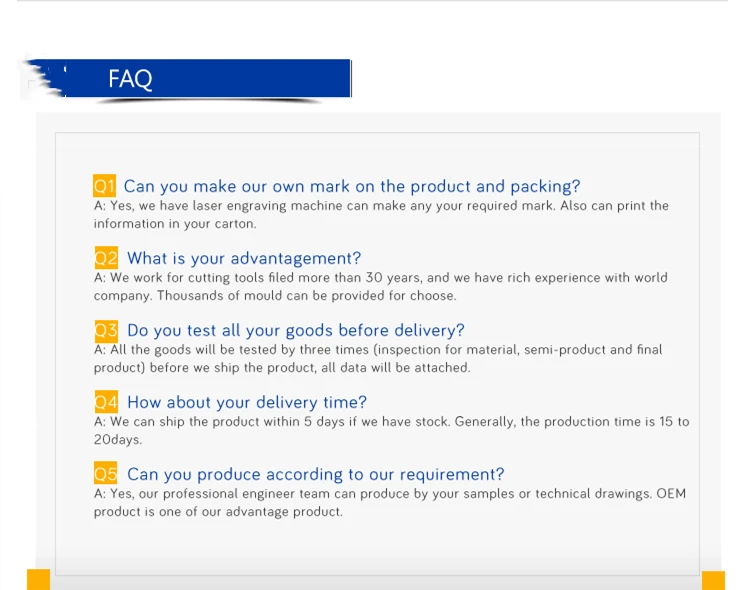Click the orange Q3 badge
Image resolution: width=749 pixels, height=590 pixels.
(106, 330)
